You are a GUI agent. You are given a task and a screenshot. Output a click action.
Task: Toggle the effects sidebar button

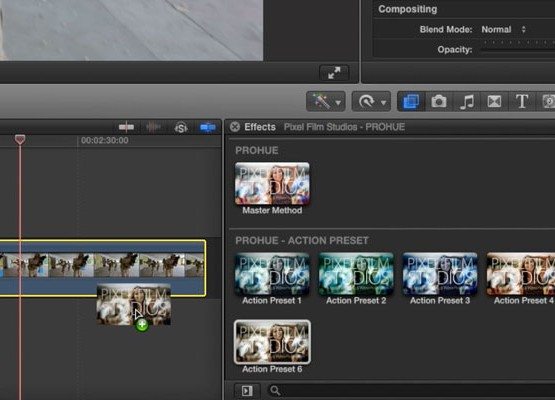pos(247,391)
